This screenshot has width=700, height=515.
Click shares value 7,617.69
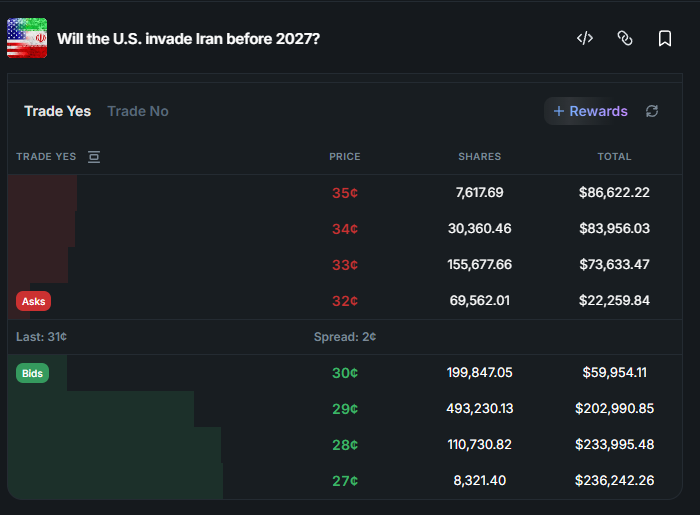479,192
